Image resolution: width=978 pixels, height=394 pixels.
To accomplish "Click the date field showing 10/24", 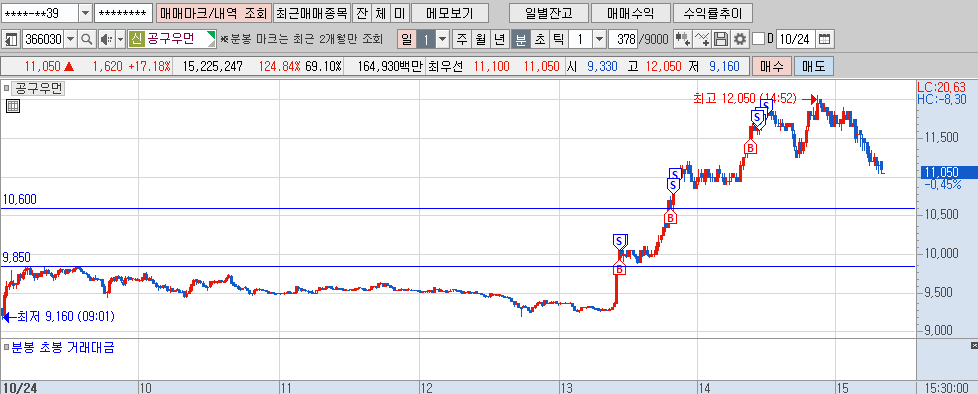I will (x=795, y=39).
